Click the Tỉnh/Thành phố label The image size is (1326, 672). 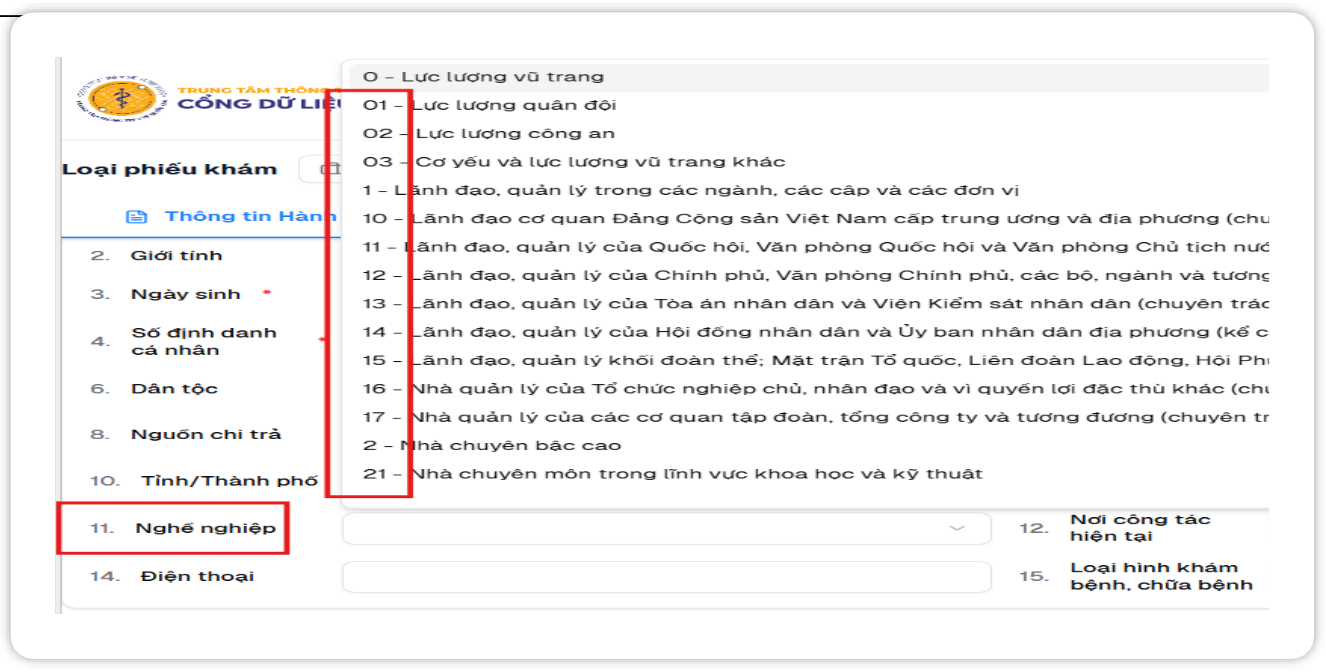tap(229, 481)
